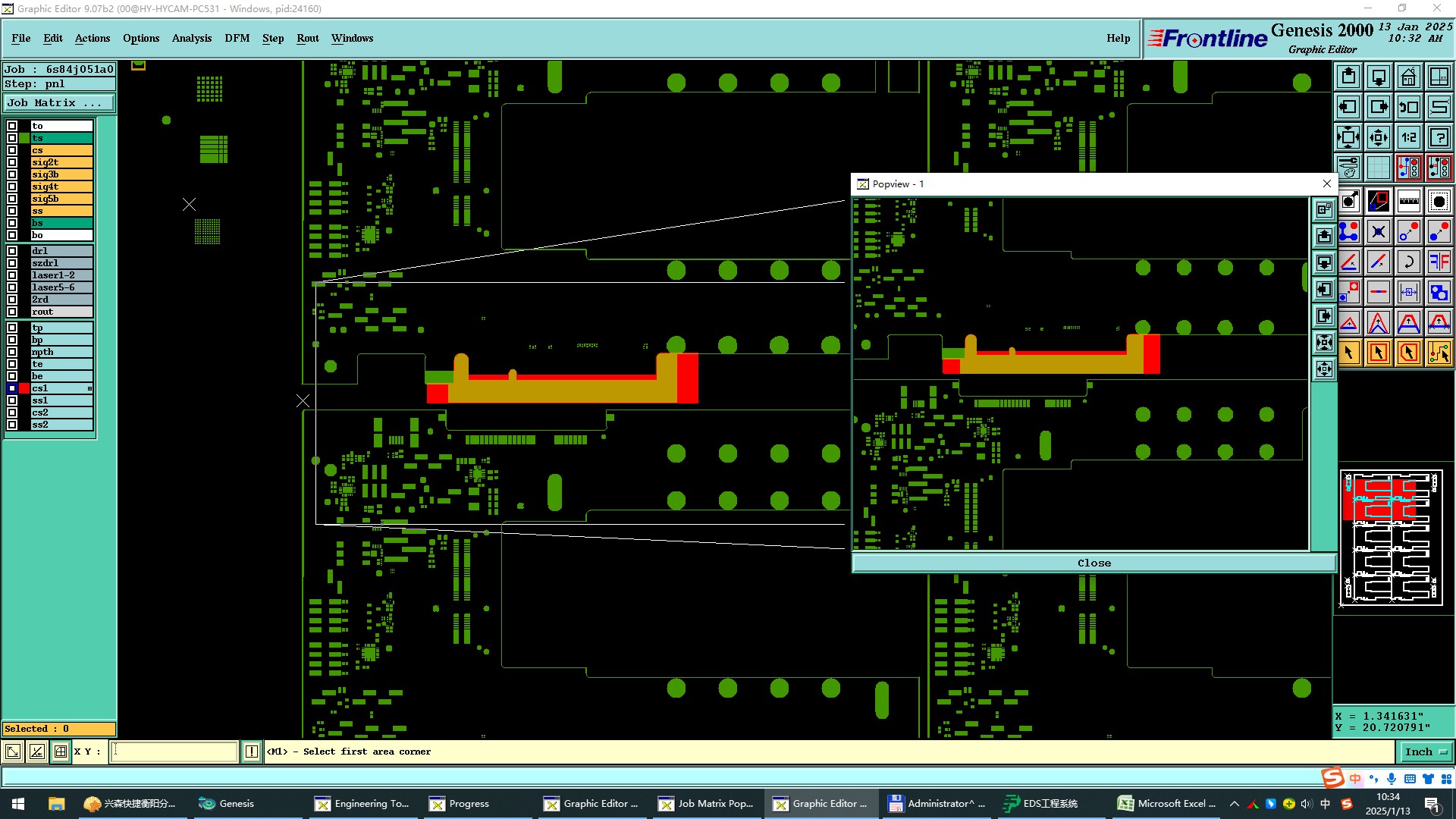Toggle checkbox for ss1 layer
Image resolution: width=1456 pixels, height=819 pixels.
pyautogui.click(x=12, y=400)
